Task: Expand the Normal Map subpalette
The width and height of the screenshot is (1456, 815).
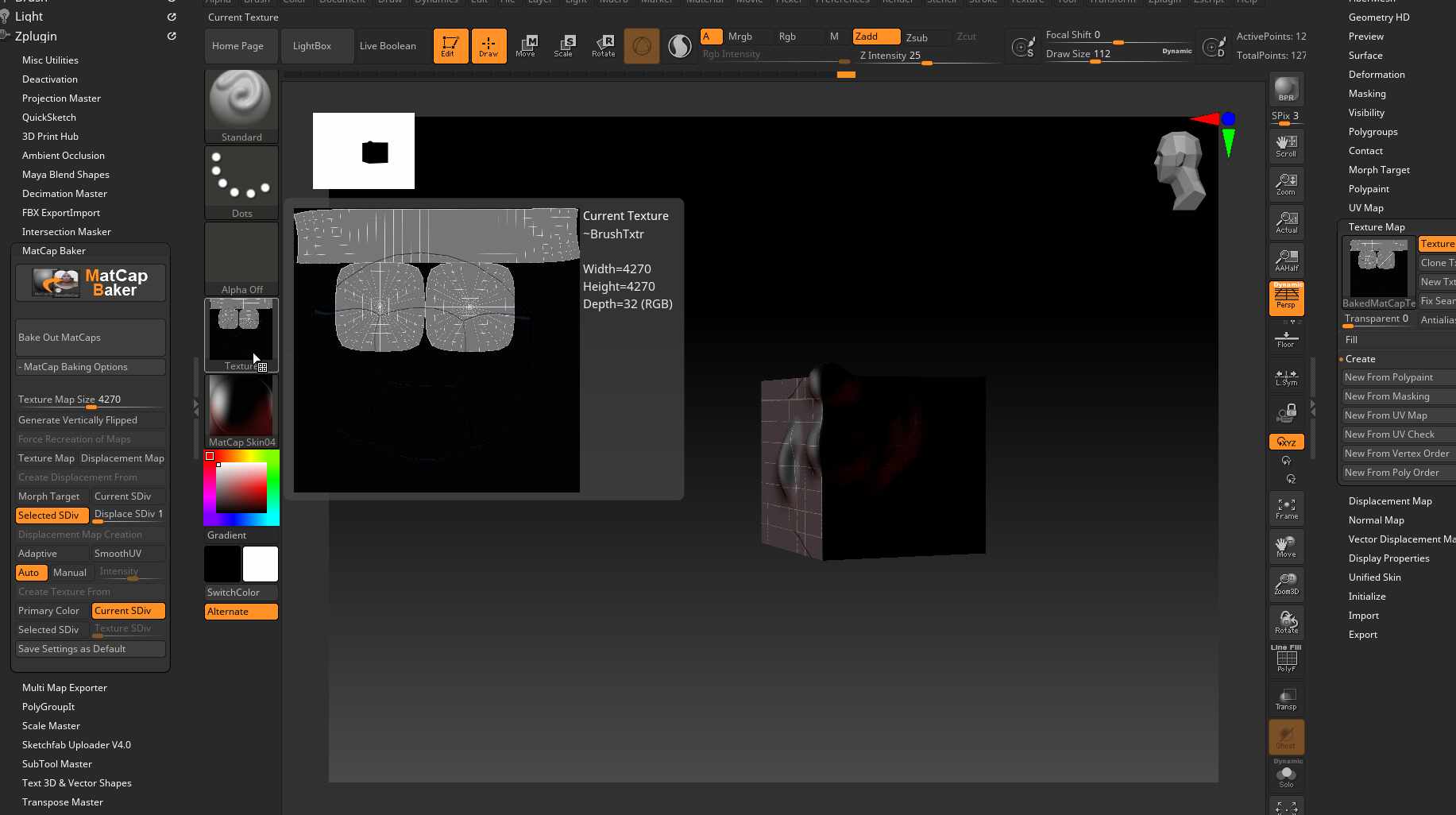Action: 1377,520
